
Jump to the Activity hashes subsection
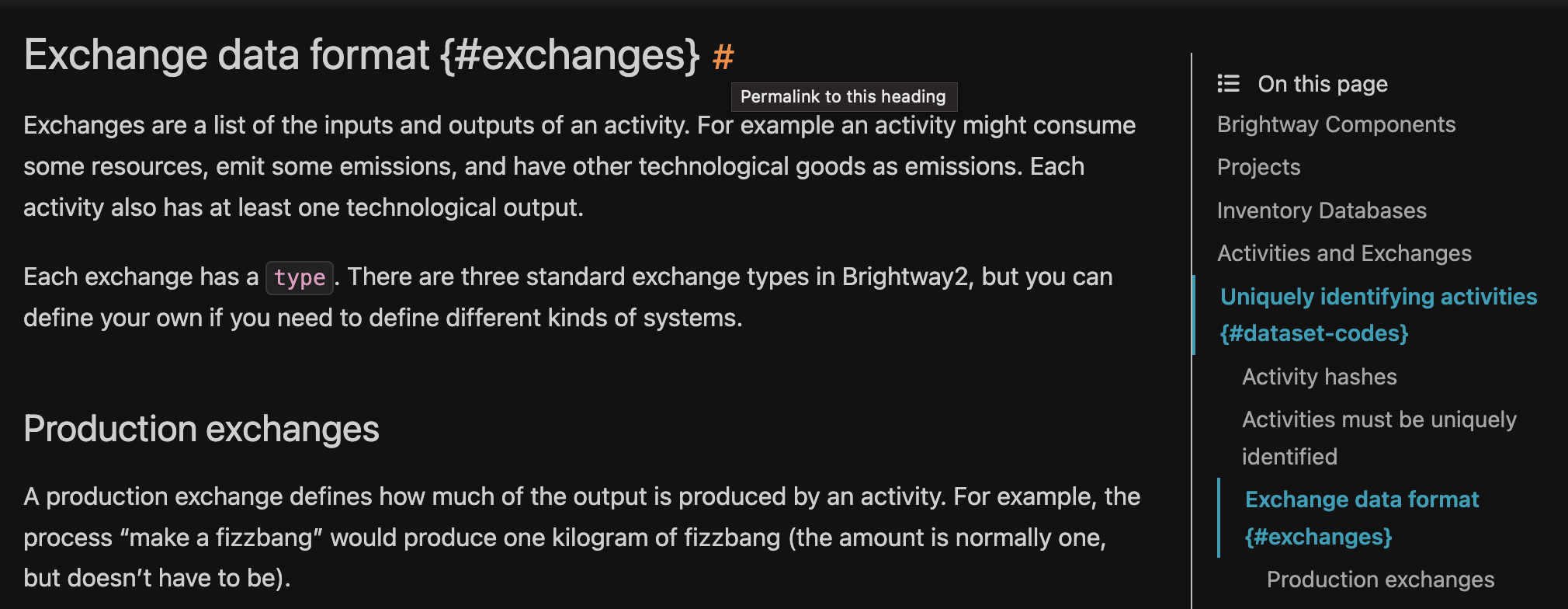pos(1319,377)
